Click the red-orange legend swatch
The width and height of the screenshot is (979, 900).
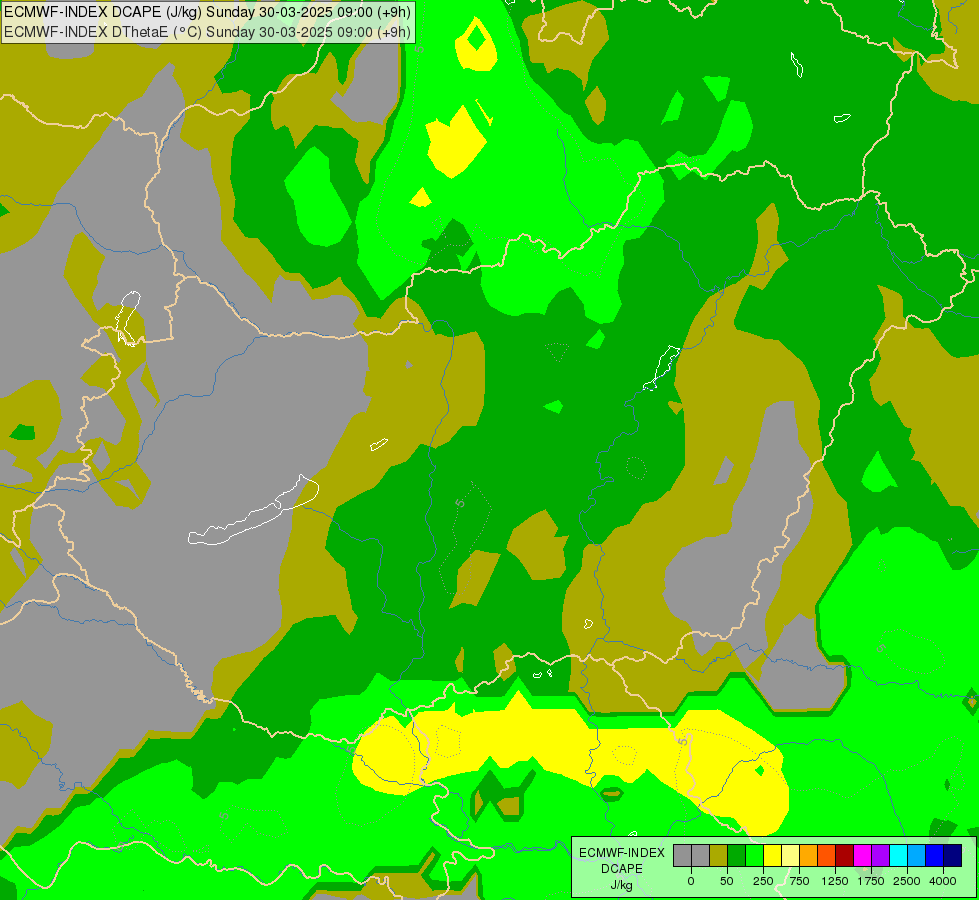click(827, 855)
